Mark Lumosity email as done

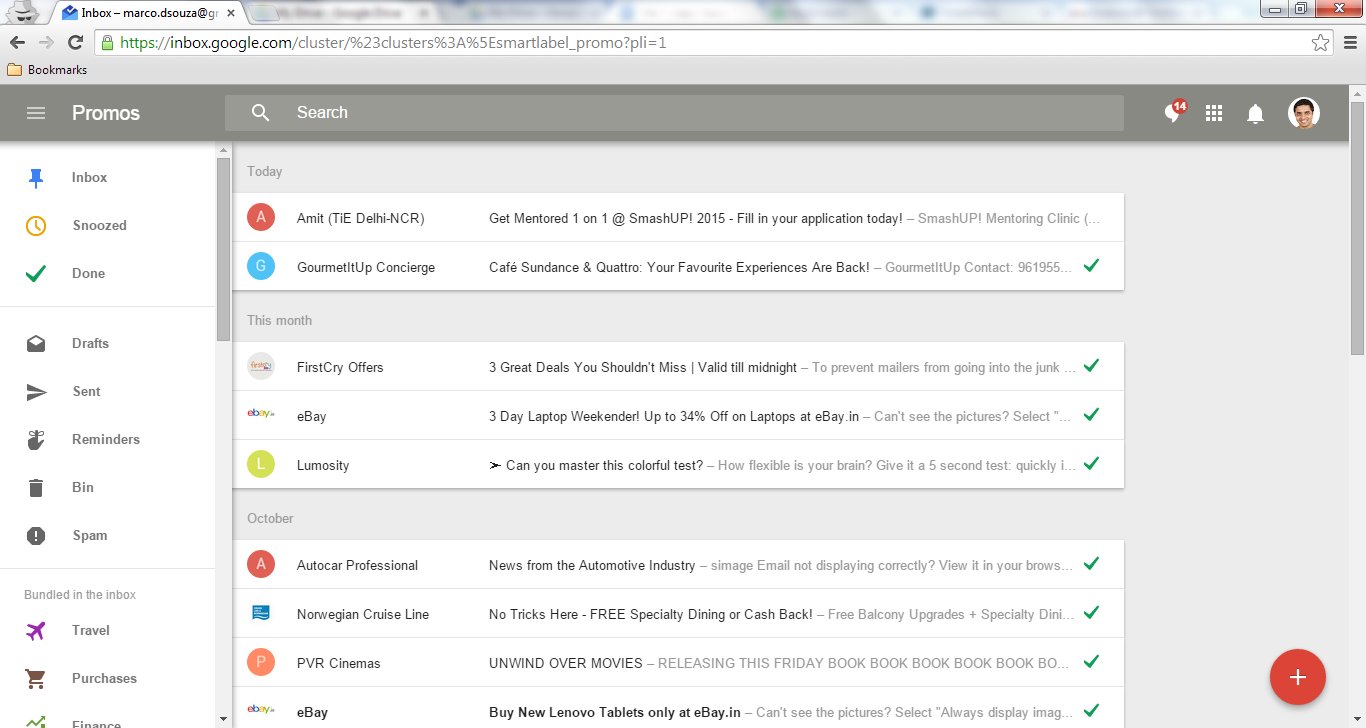pyautogui.click(x=1091, y=463)
